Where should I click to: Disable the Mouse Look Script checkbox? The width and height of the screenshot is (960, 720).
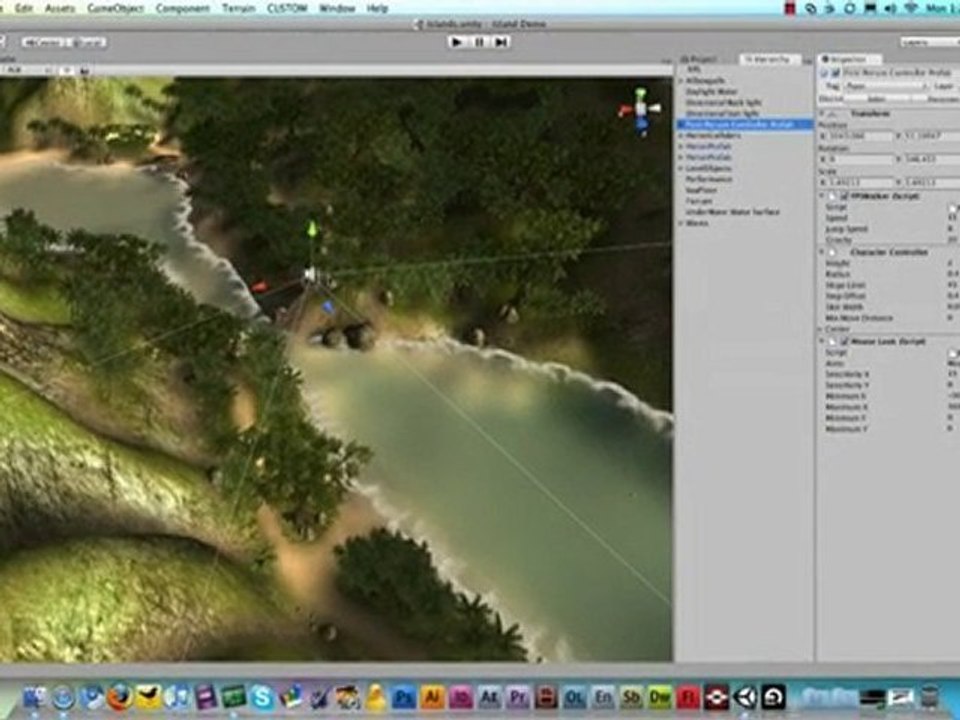pyautogui.click(x=844, y=341)
